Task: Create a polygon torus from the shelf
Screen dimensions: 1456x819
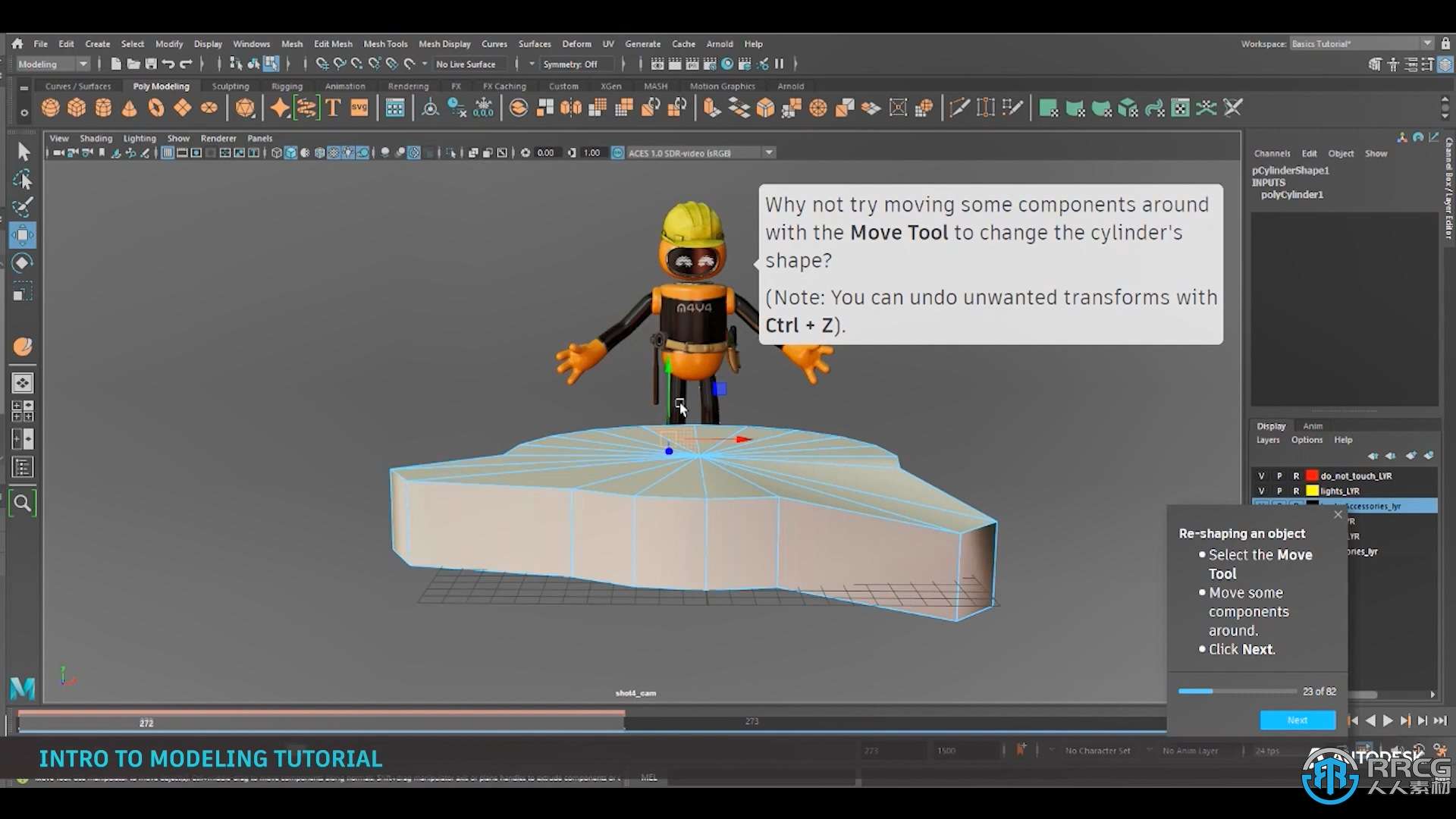Action: coord(156,108)
